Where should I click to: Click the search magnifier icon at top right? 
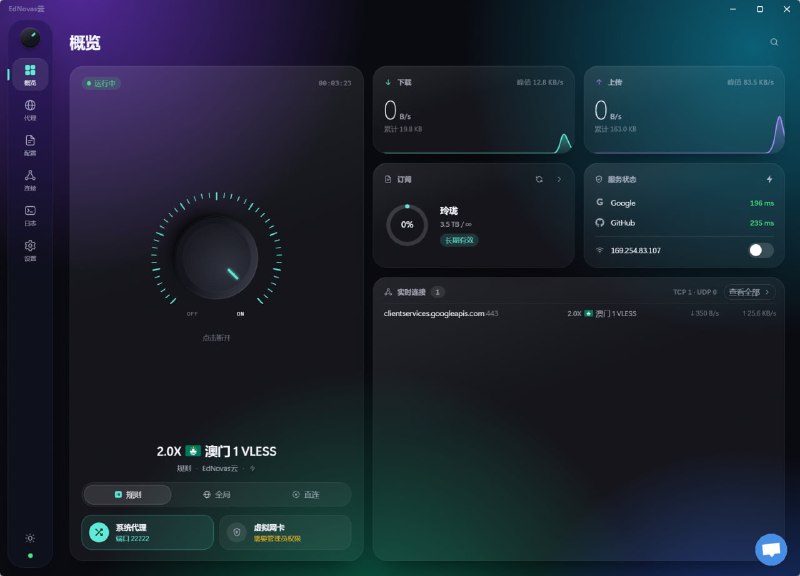tap(774, 42)
